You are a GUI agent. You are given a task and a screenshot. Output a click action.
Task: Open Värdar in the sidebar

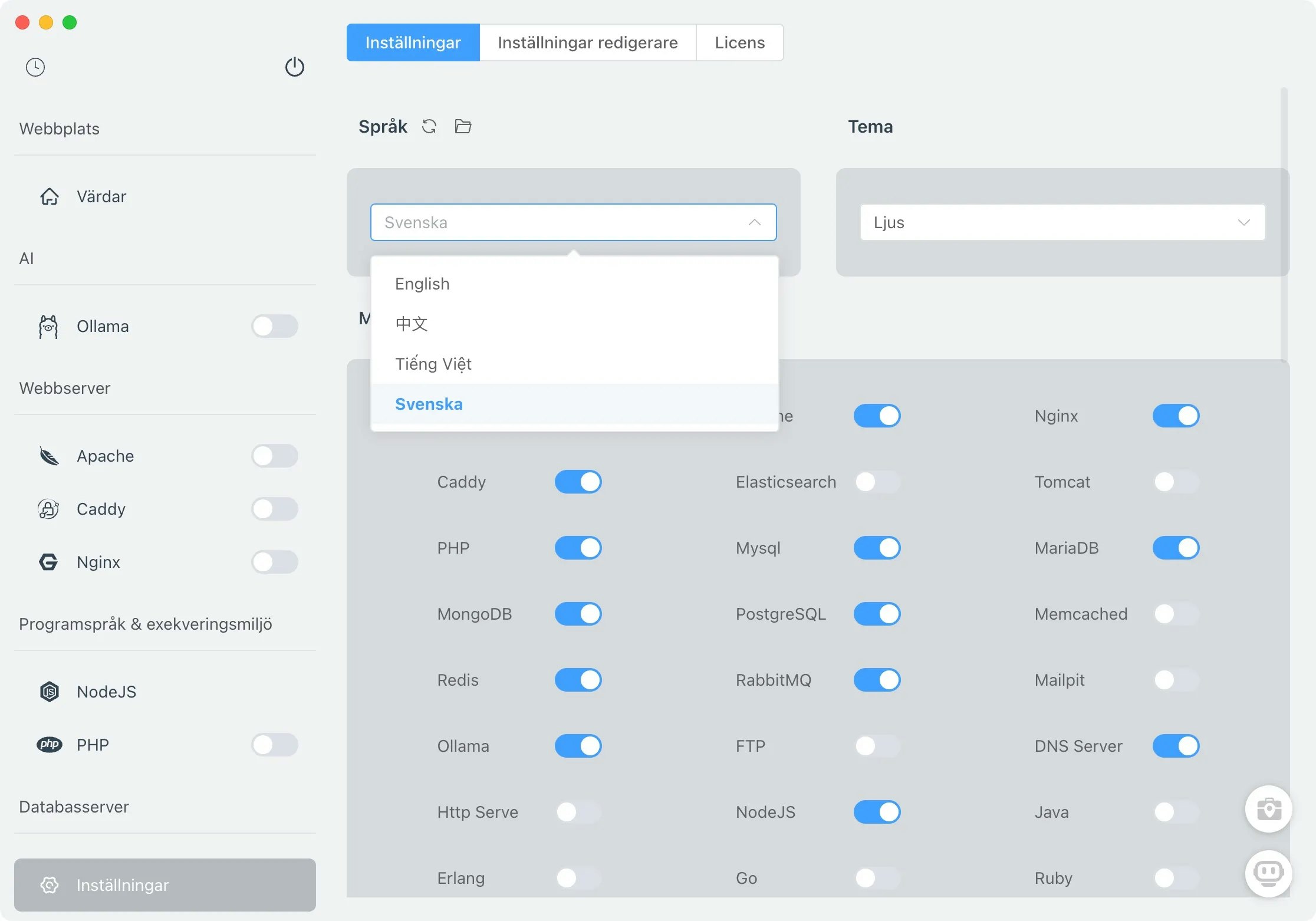coord(165,196)
